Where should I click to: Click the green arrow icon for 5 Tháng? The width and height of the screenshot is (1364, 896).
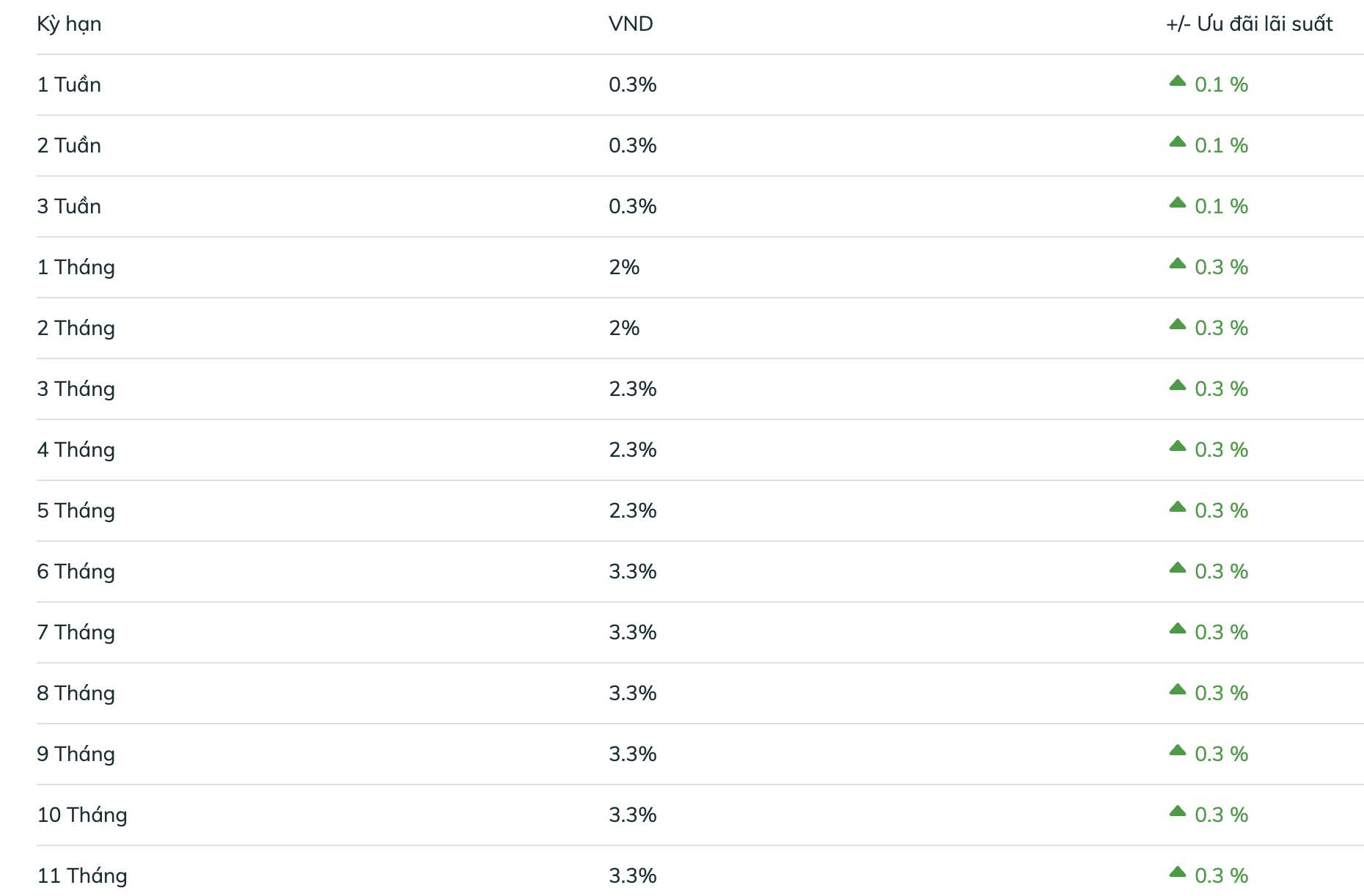click(1177, 507)
